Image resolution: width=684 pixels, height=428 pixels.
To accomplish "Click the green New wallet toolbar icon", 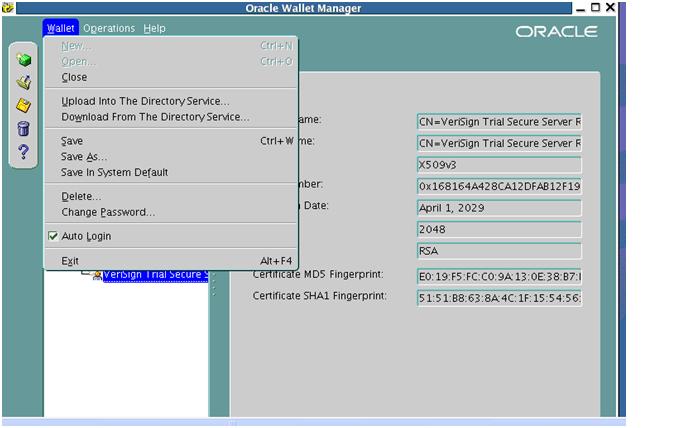I will tap(24, 61).
